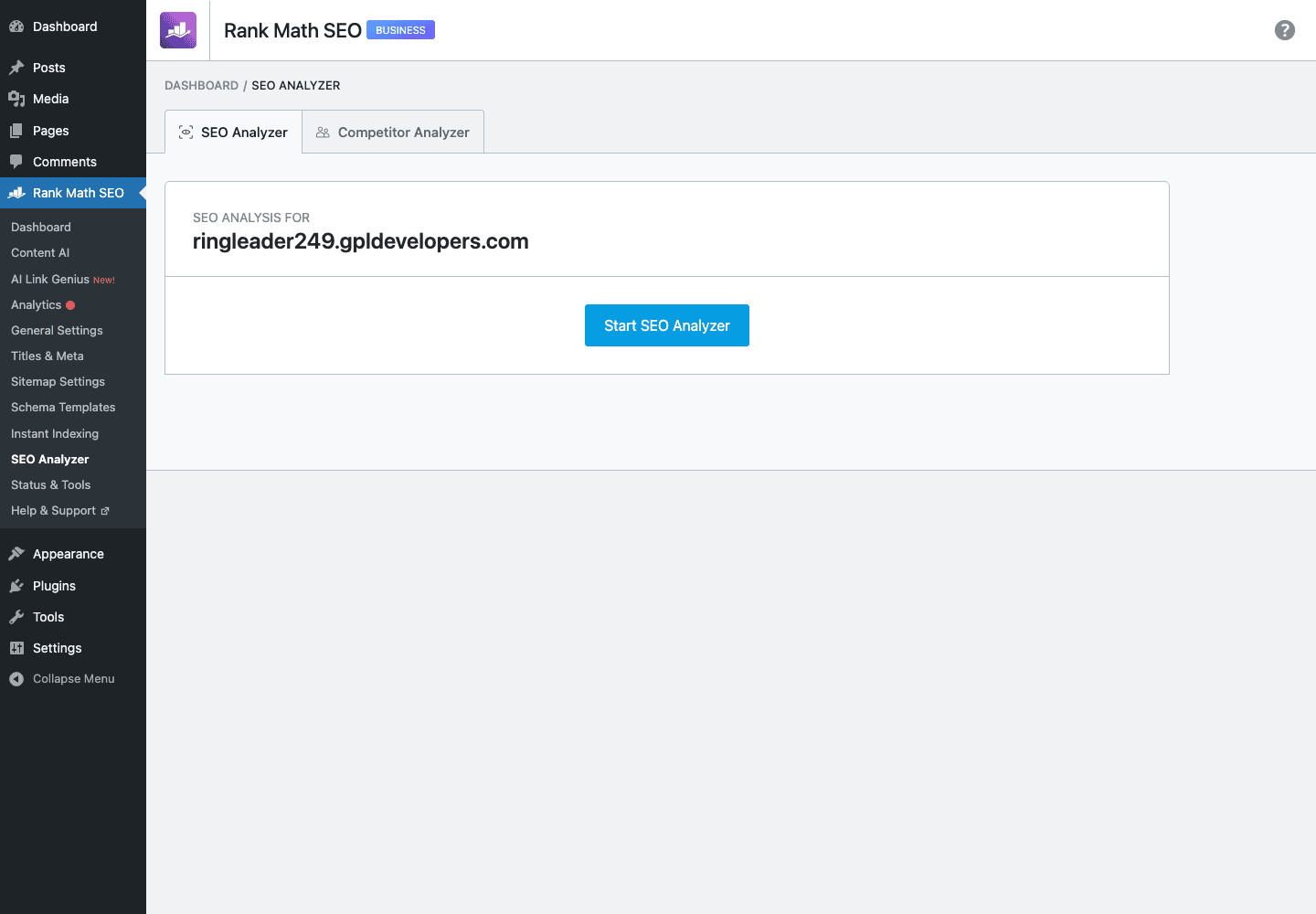This screenshot has width=1316, height=914.
Task: Open the Settings menu
Action: [x=73, y=648]
